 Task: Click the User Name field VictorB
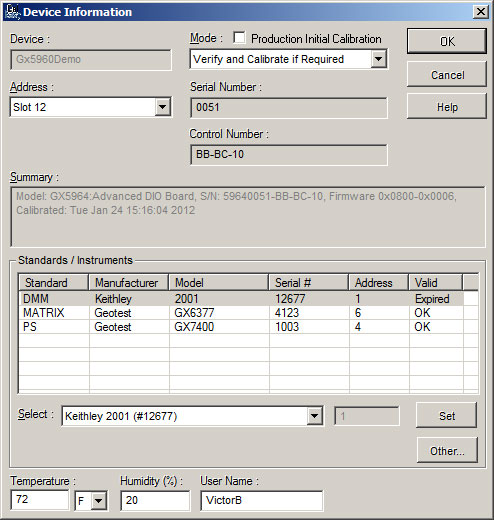pyautogui.click(x=262, y=501)
